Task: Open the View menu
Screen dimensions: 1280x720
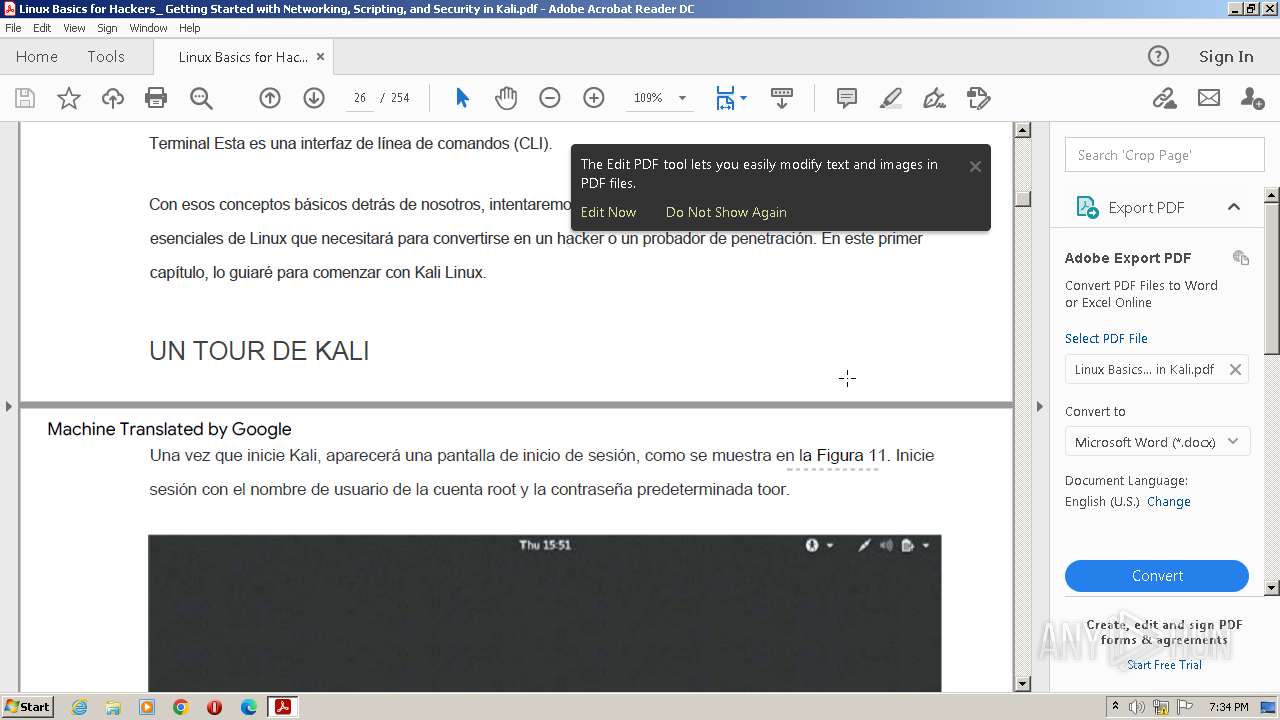Action: click(74, 28)
